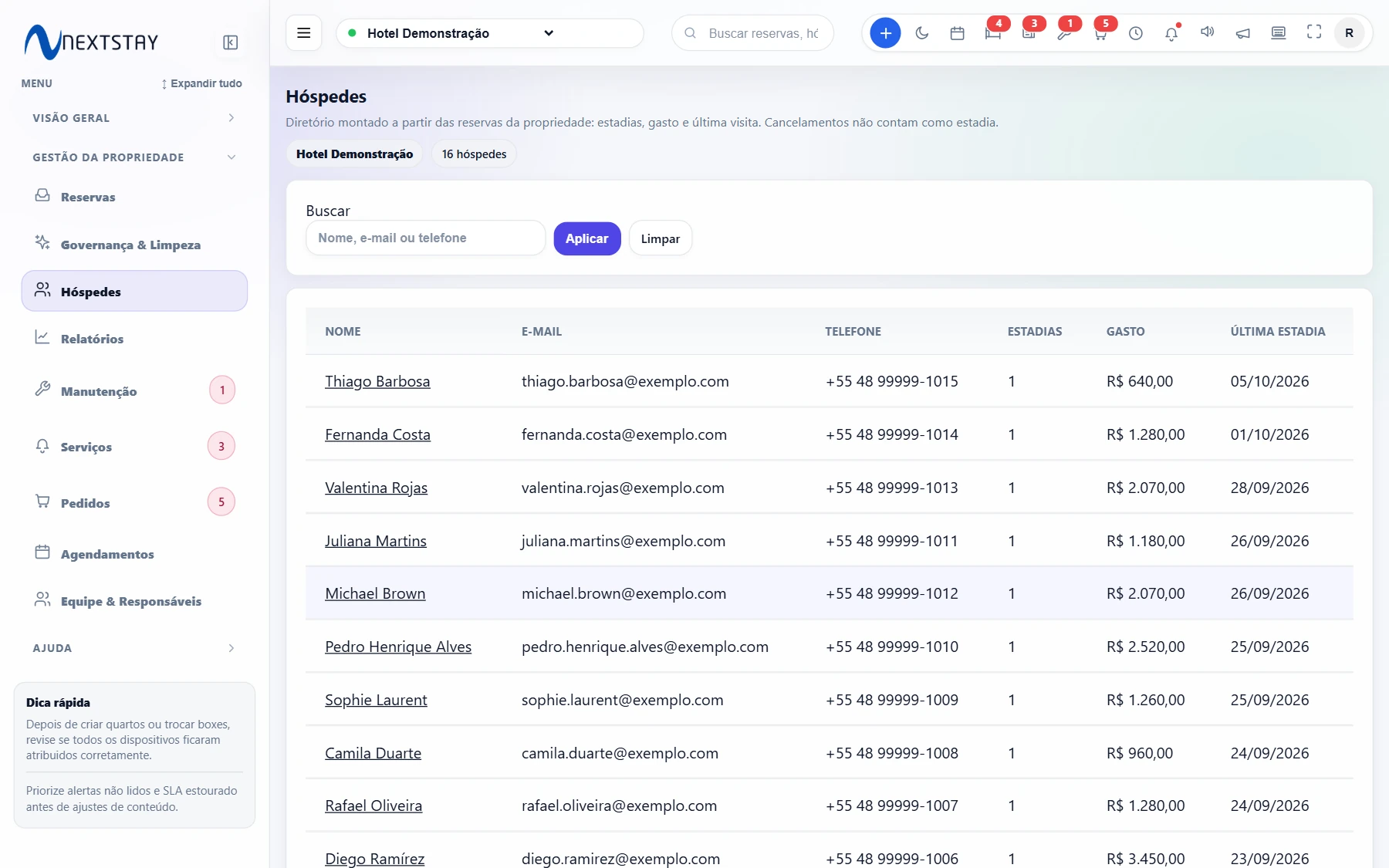
Task: Click email valentina.rojas@exemplo.com
Action: (623, 488)
